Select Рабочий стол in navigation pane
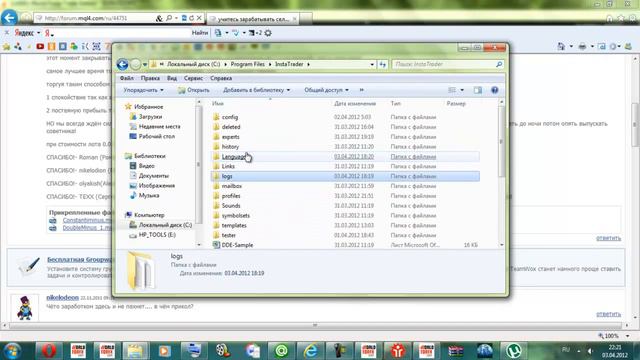640x360 pixels. point(156,136)
